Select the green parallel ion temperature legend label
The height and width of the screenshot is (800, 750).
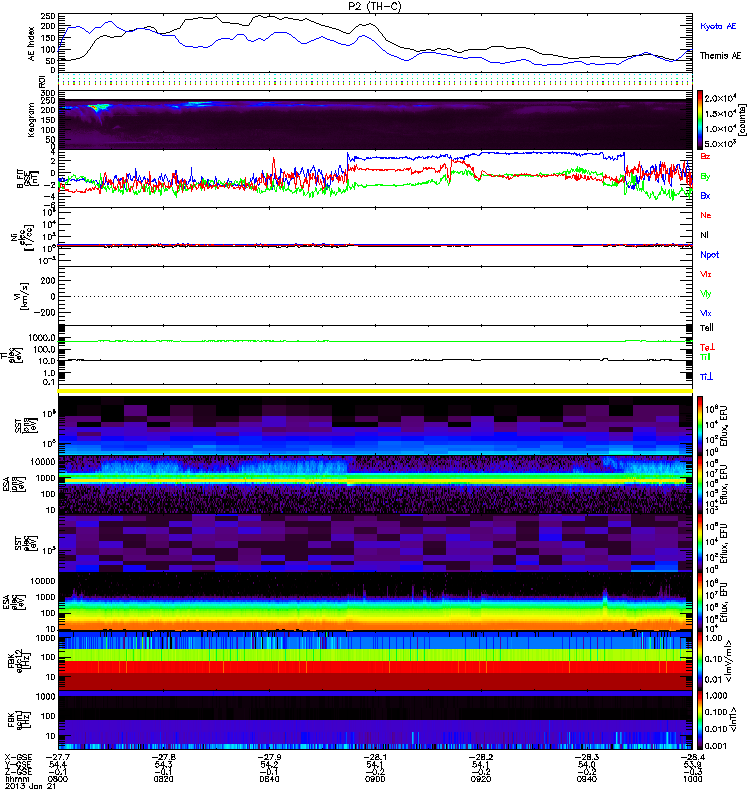tap(705, 357)
